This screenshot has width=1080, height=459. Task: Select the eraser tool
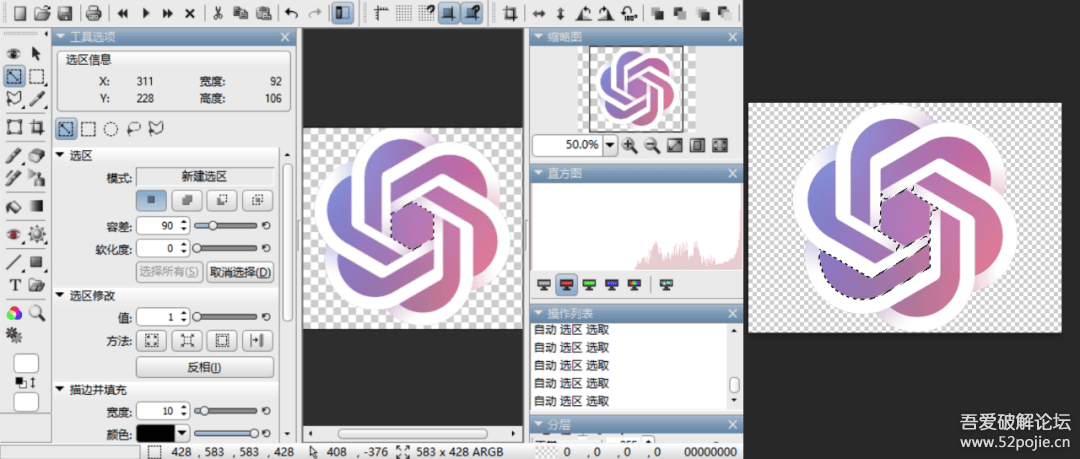[37, 156]
